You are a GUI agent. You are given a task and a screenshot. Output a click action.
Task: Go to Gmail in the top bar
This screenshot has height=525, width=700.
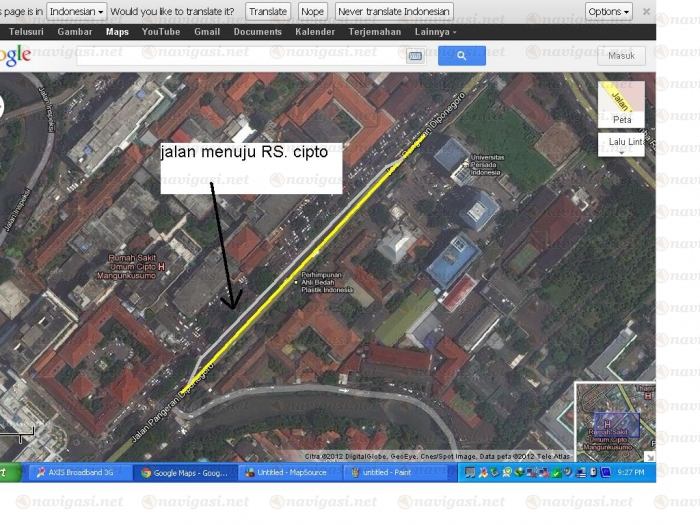[207, 32]
